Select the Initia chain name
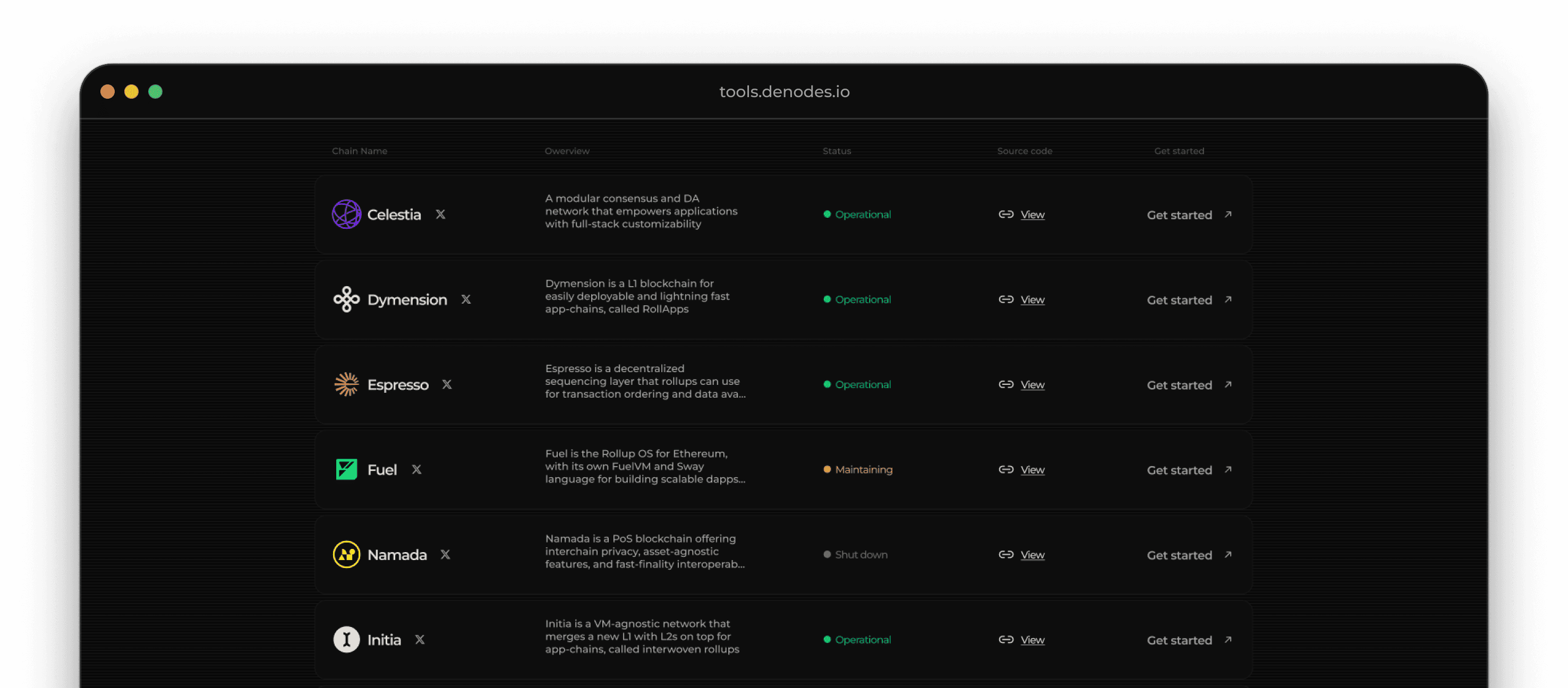The image size is (1568, 688). (384, 641)
